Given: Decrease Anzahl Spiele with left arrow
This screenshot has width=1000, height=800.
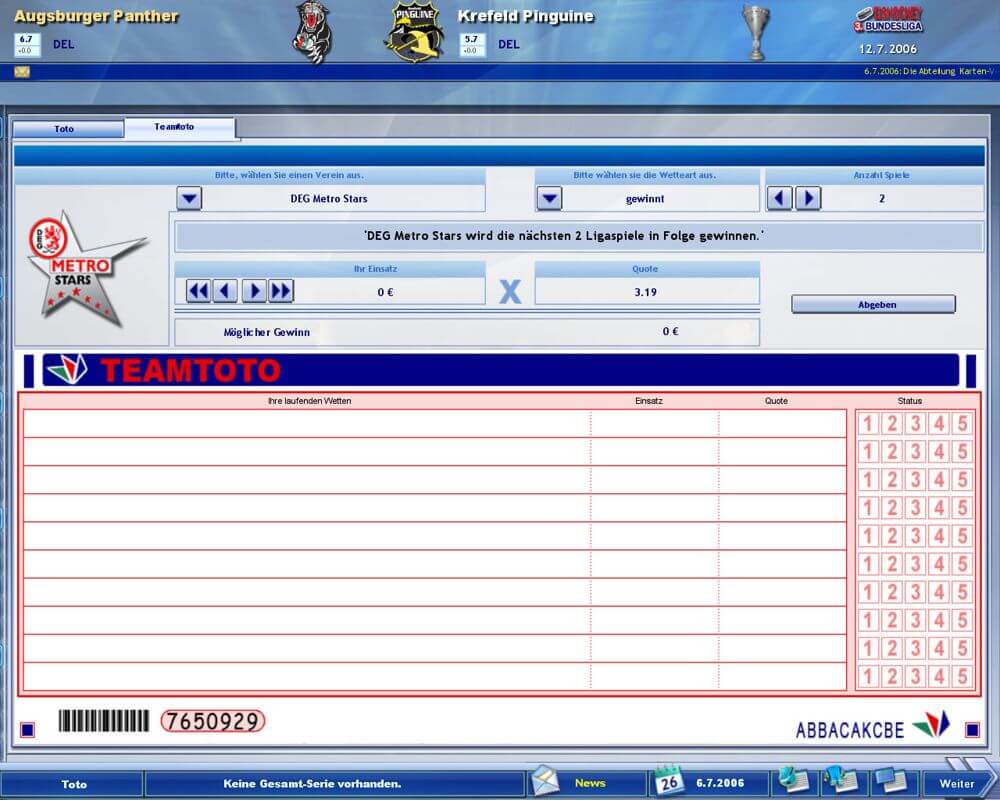Looking at the screenshot, I should click(x=779, y=198).
